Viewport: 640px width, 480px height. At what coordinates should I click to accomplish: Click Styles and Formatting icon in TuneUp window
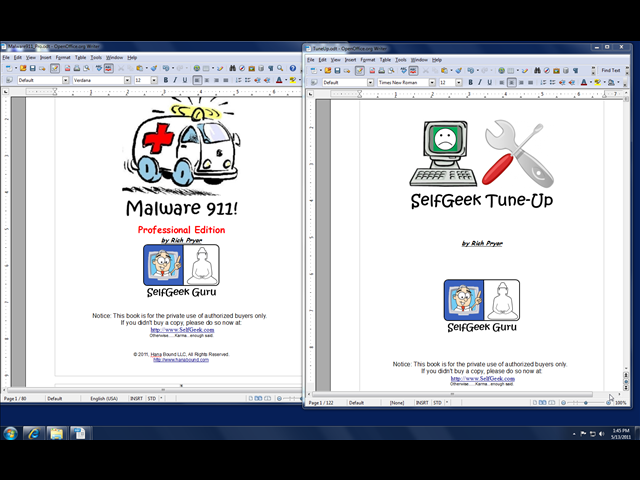tap(314, 82)
